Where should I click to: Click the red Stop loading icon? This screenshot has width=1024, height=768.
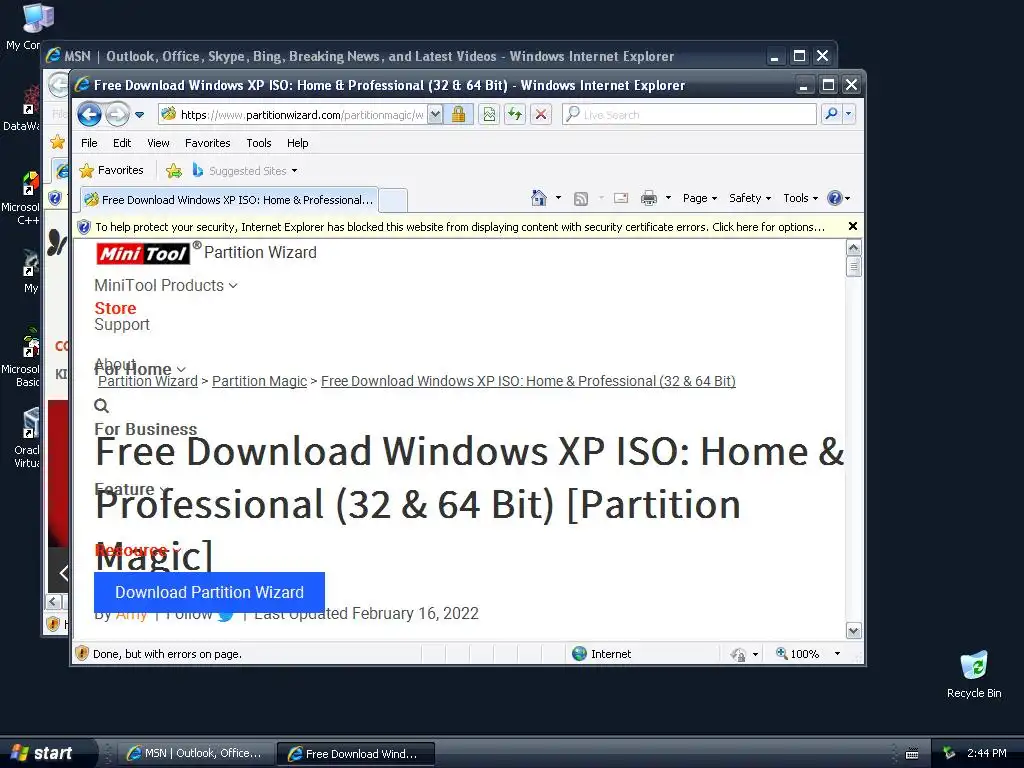click(x=541, y=115)
